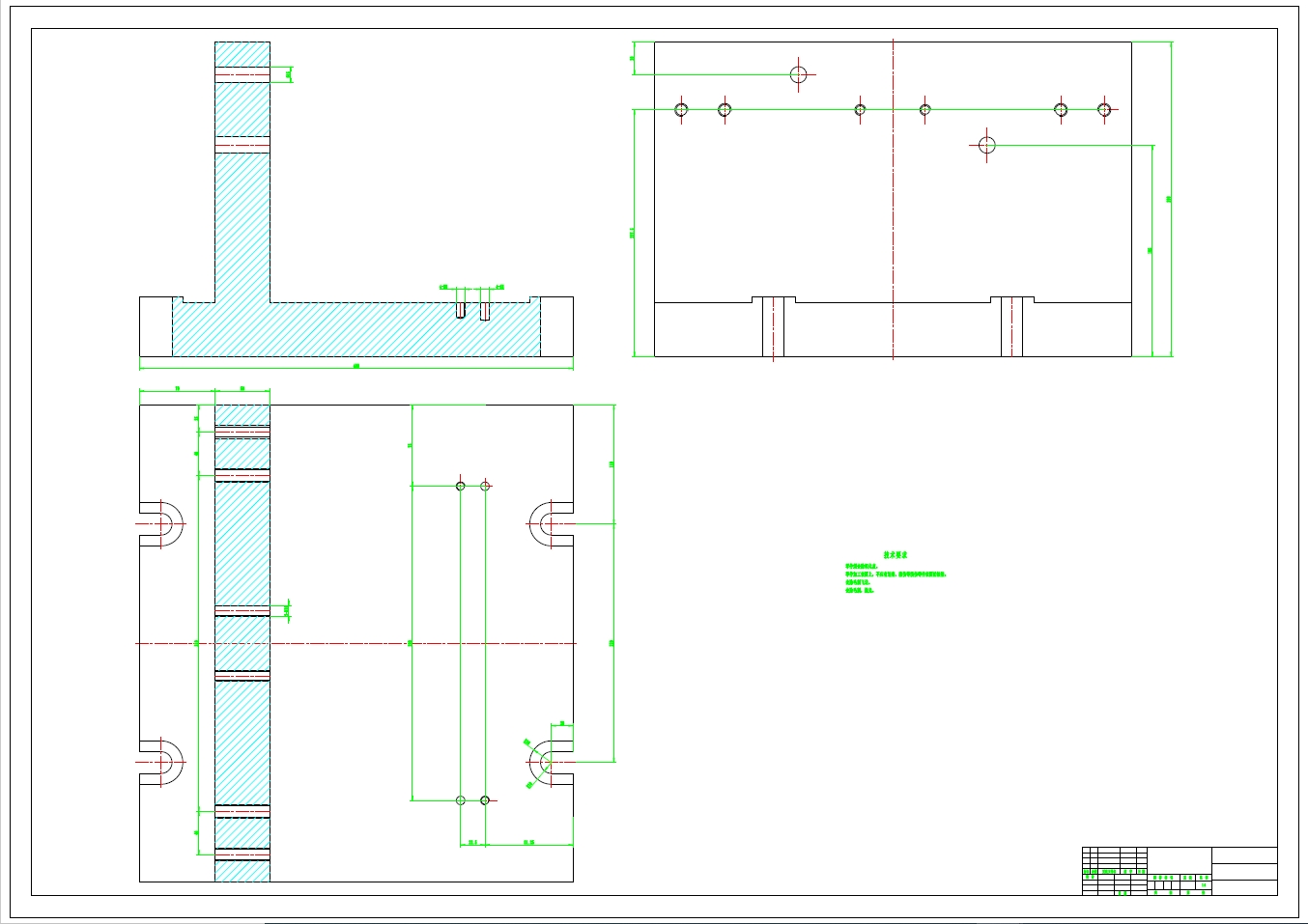Select the technical requirements heading text
The width and height of the screenshot is (1308, 924).
(x=896, y=555)
